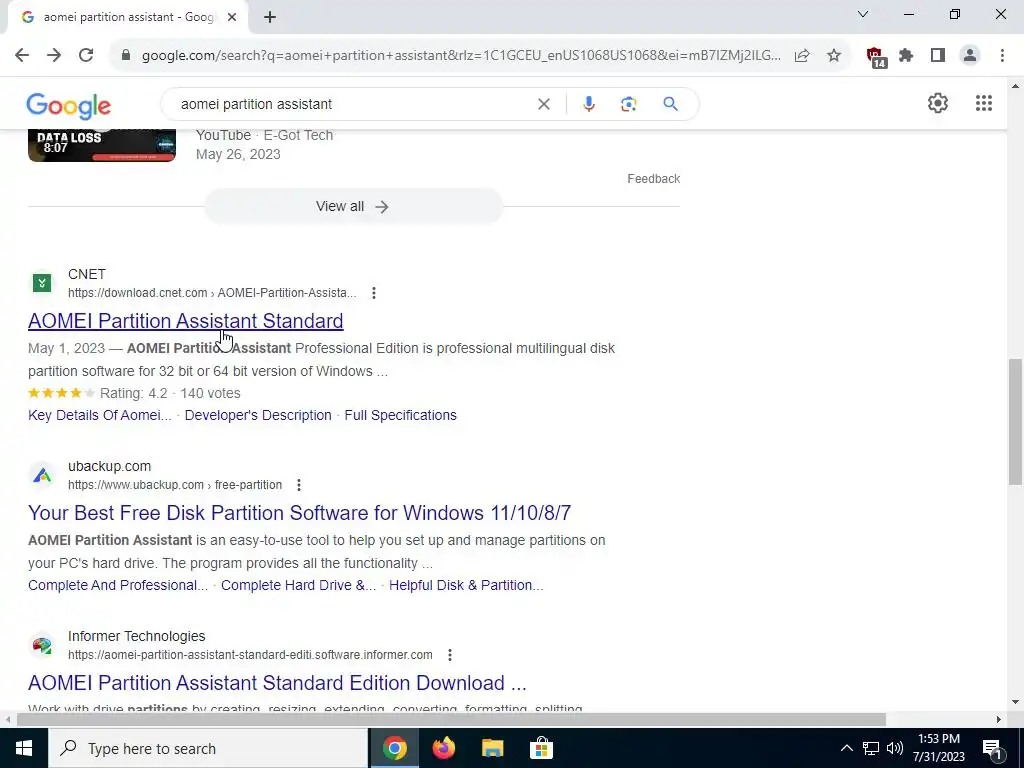Bookmark this page with the star icon
1024x768 pixels.
click(x=834, y=56)
